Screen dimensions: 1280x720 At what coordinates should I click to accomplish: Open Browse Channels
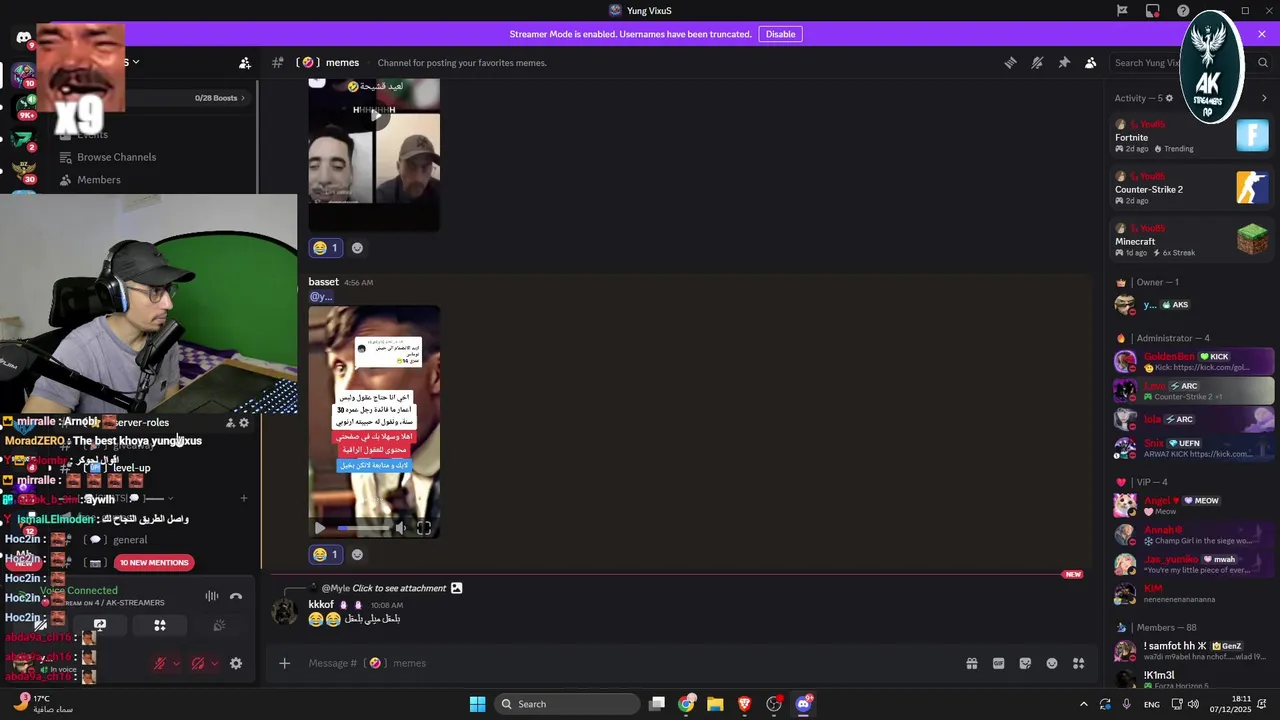click(x=116, y=157)
